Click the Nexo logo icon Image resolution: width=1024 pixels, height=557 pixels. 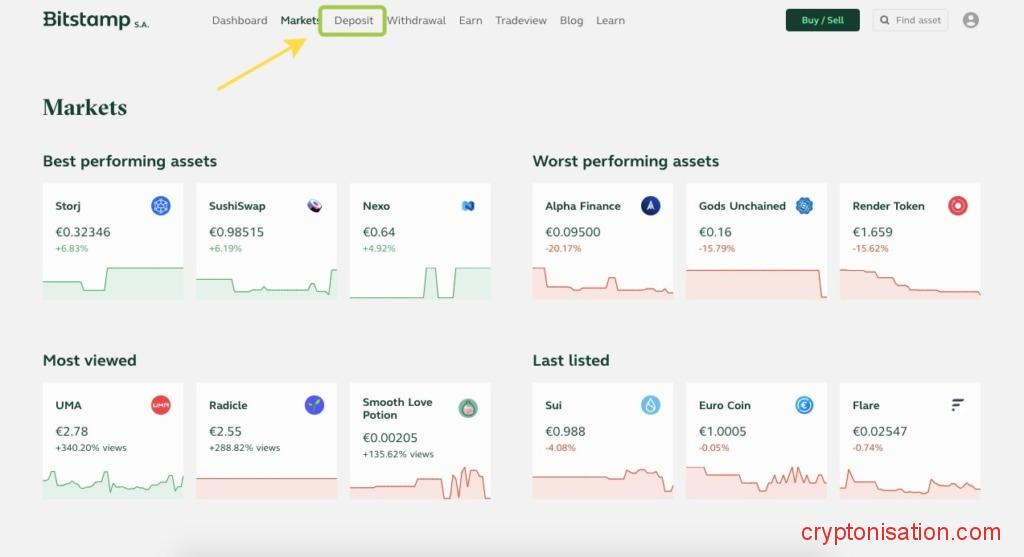468,206
